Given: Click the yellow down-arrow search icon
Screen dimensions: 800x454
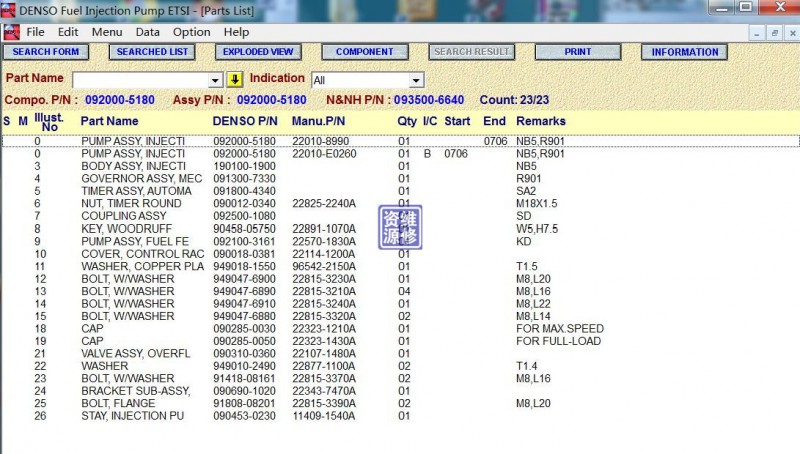Looking at the screenshot, I should click(234, 79).
